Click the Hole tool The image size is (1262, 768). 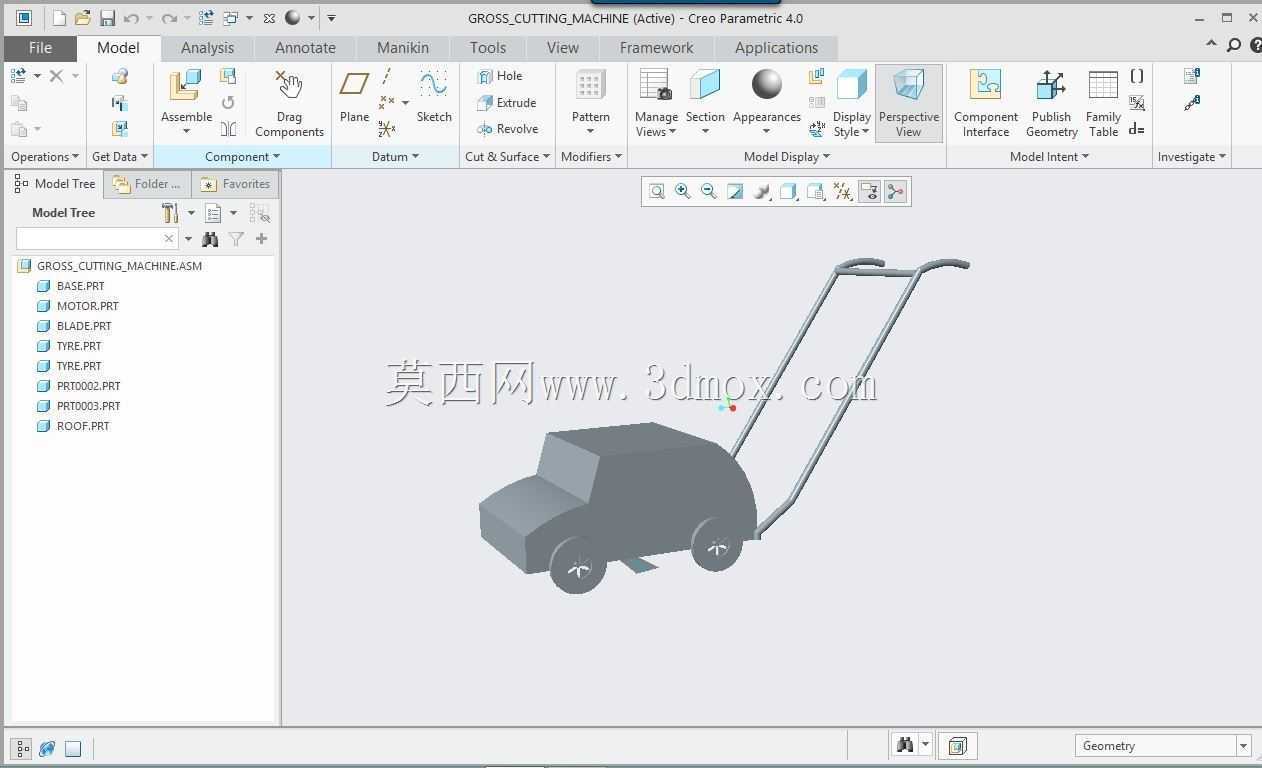(x=500, y=76)
